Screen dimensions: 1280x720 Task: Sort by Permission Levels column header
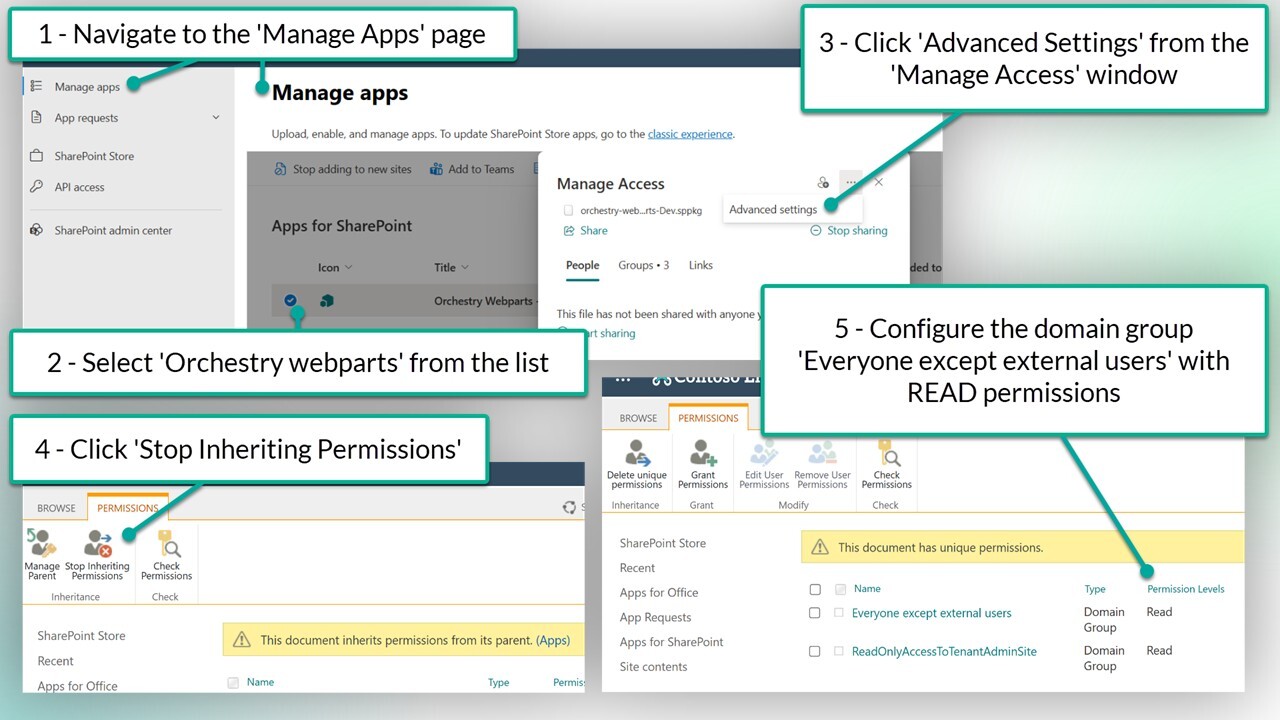(1185, 589)
